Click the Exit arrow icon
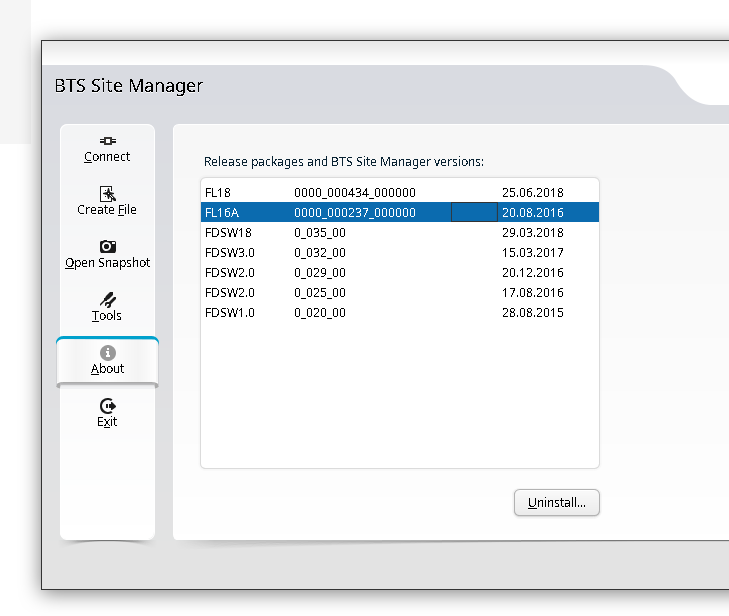This screenshot has width=729, height=616. [107, 406]
